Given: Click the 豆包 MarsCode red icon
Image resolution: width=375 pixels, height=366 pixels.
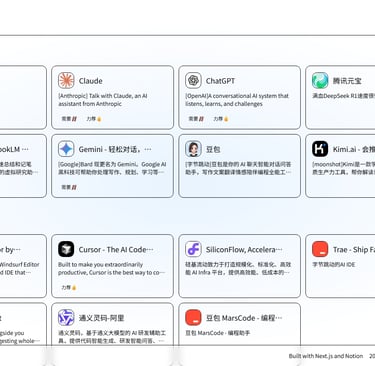Looking at the screenshot, I should point(193,318).
